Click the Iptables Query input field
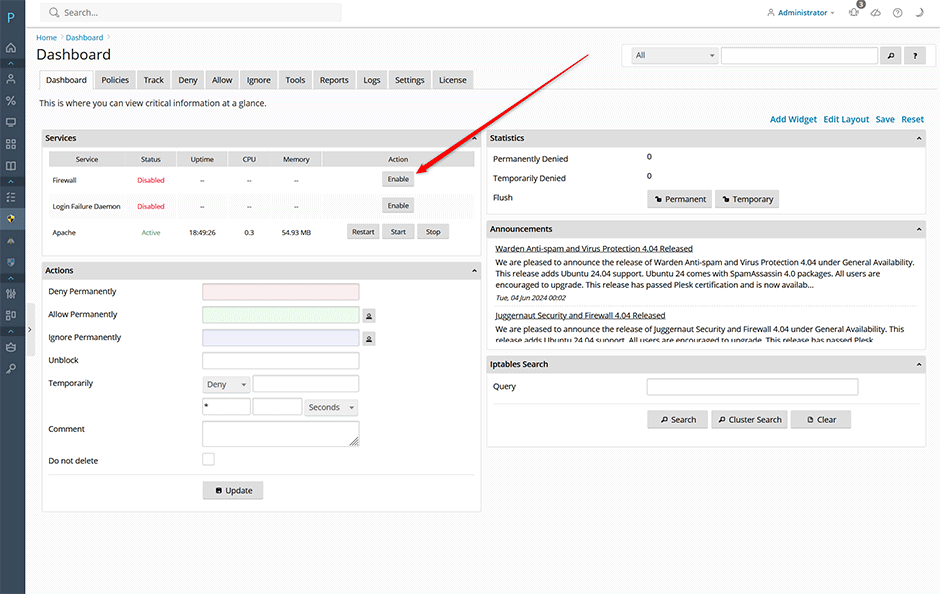Viewport: 940px width, 594px height. click(752, 387)
